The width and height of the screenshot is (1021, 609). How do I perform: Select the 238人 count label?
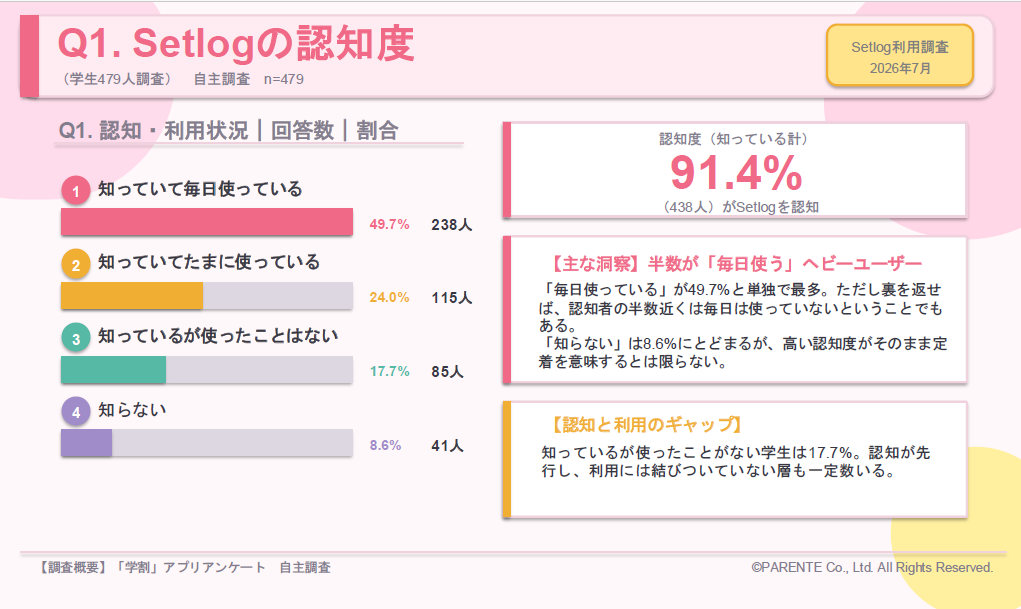(451, 225)
